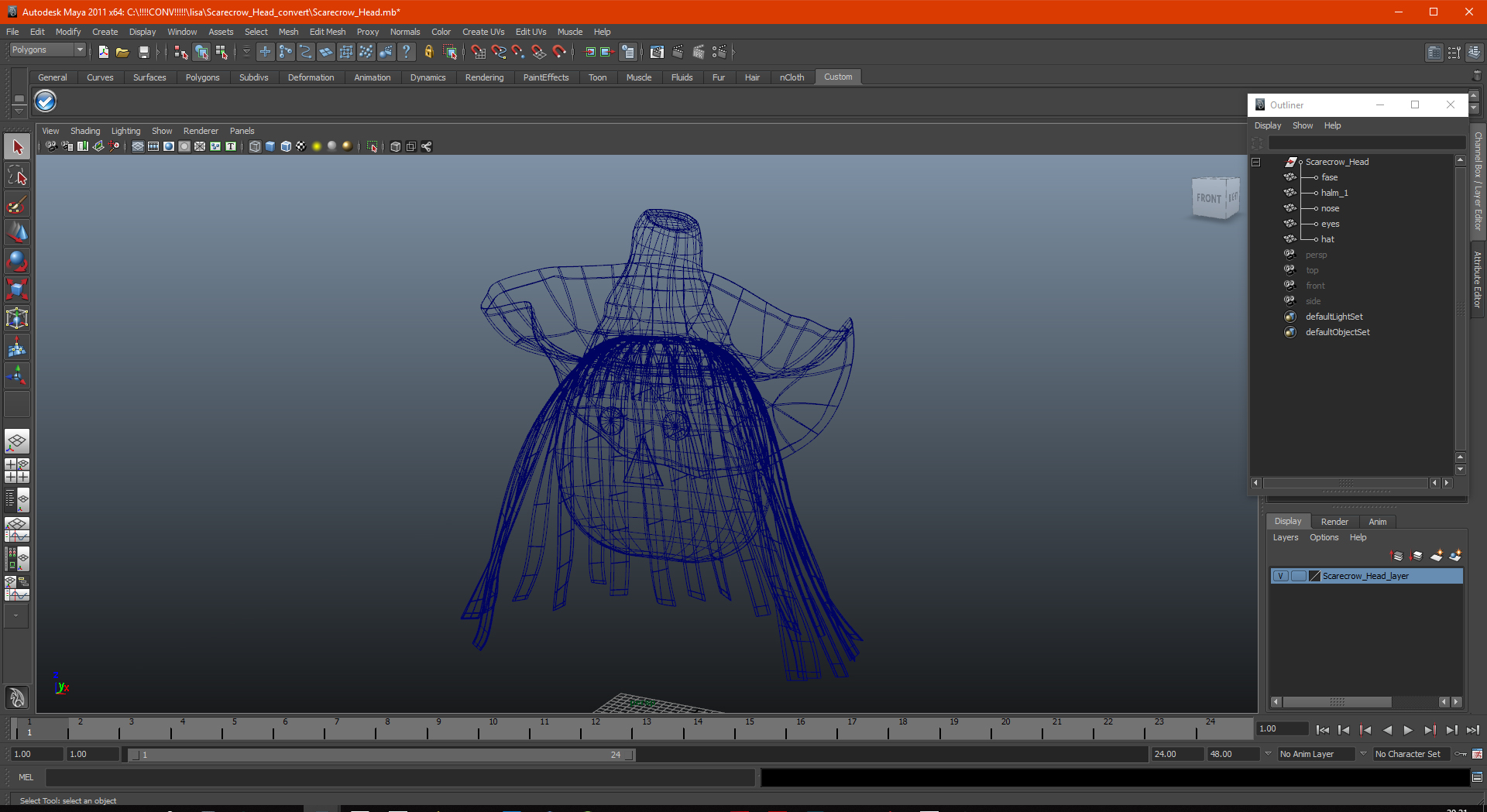Play animation forwards

1408,730
